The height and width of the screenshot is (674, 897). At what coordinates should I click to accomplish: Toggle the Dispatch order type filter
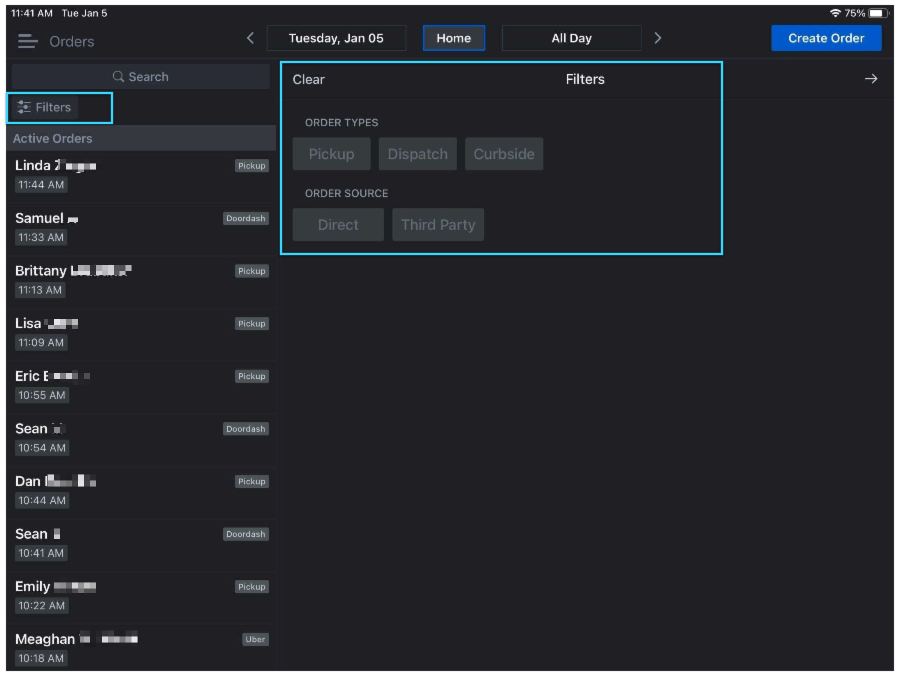418,154
